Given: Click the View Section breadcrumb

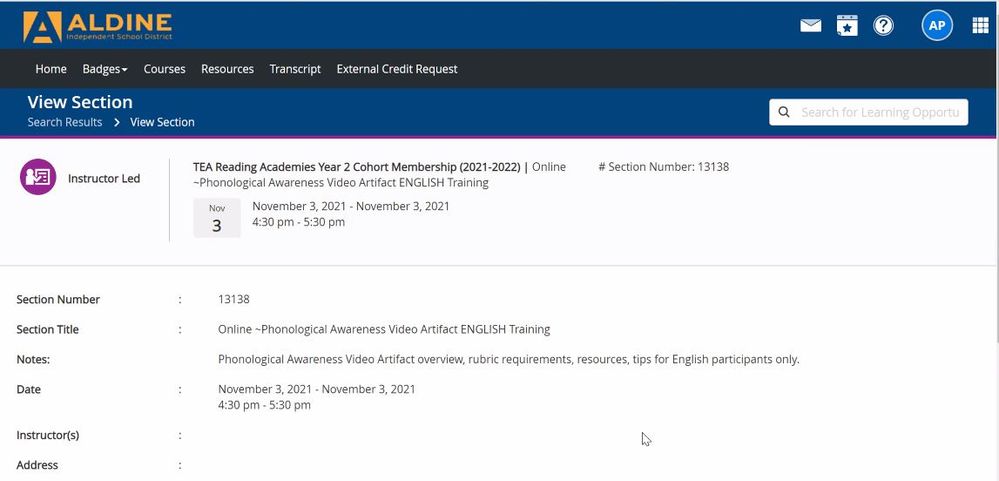Looking at the screenshot, I should [x=162, y=122].
